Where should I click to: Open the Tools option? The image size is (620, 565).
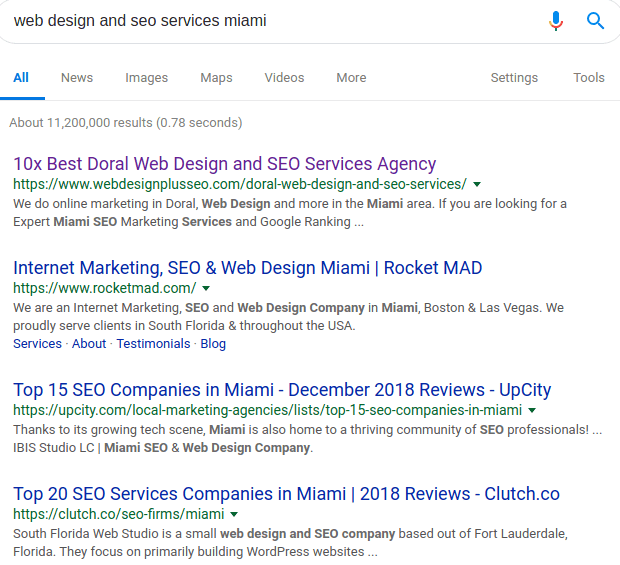(x=589, y=77)
